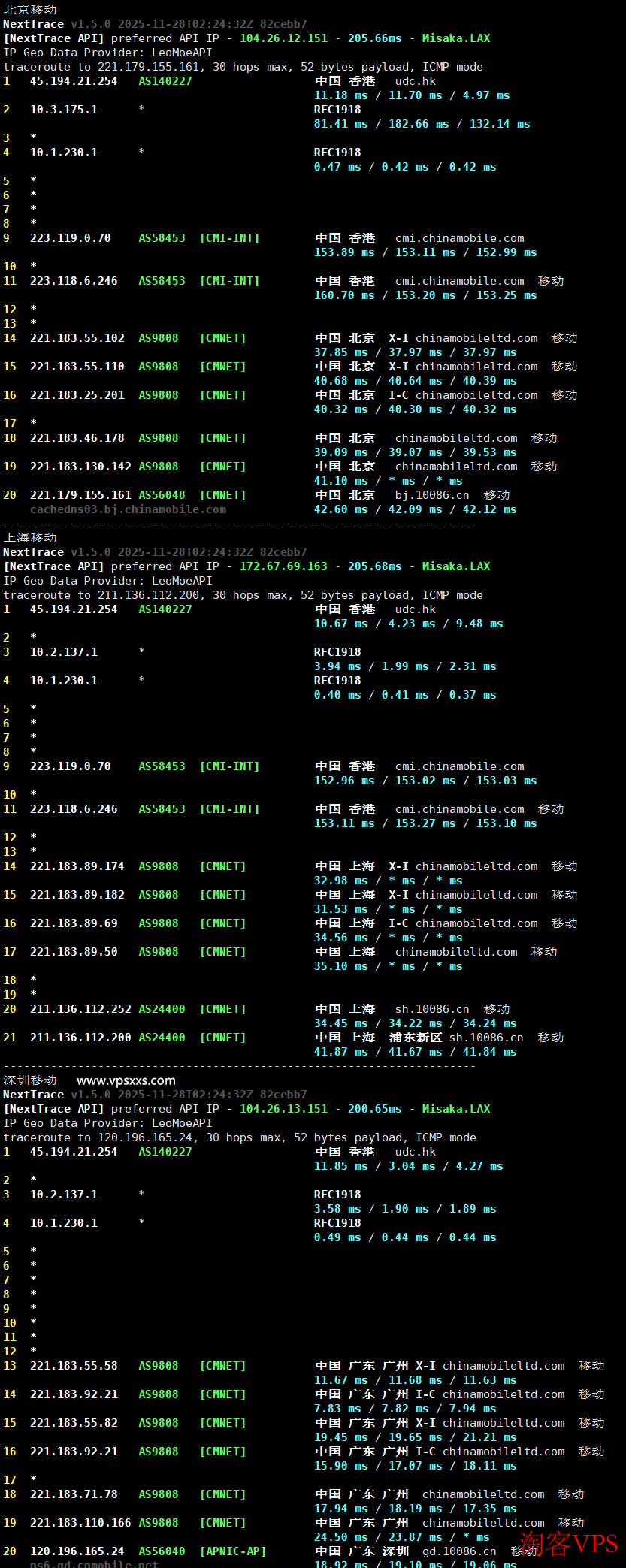Select the 上海移动 section heading
This screenshot has height=1568, width=626.
coord(30,538)
